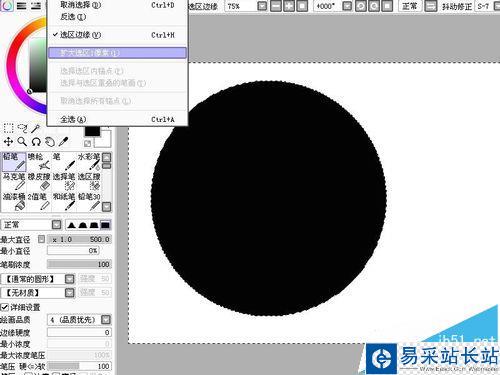Select the sharpest flat brush edge shape
Screen dimensions: 500x375
coord(105,225)
